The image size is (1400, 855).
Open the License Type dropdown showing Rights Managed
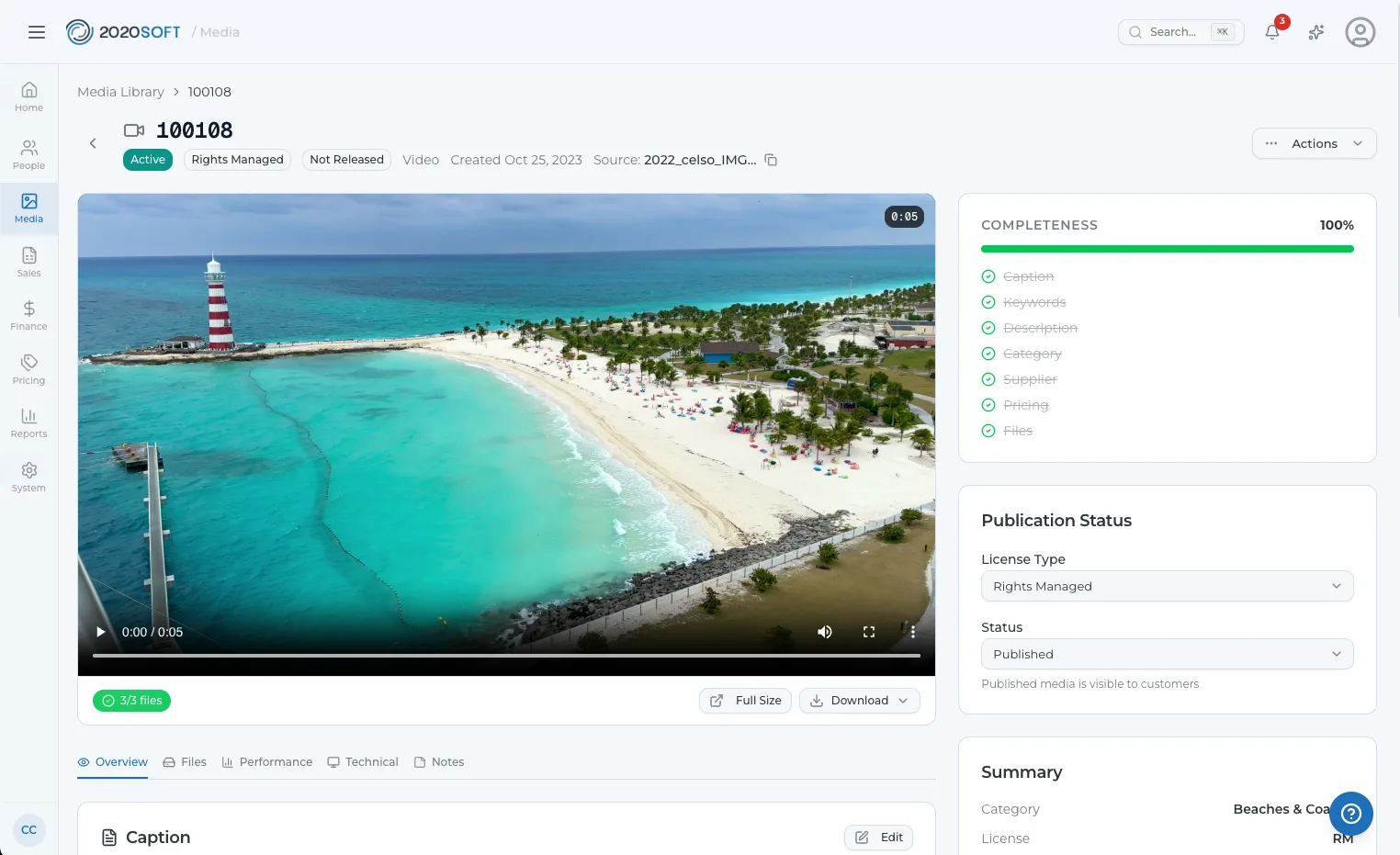pyautogui.click(x=1166, y=586)
